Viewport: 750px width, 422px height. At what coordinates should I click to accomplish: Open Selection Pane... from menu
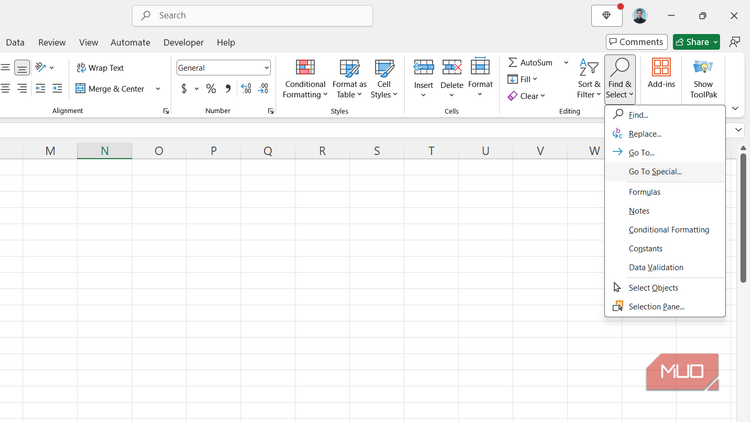click(665, 307)
